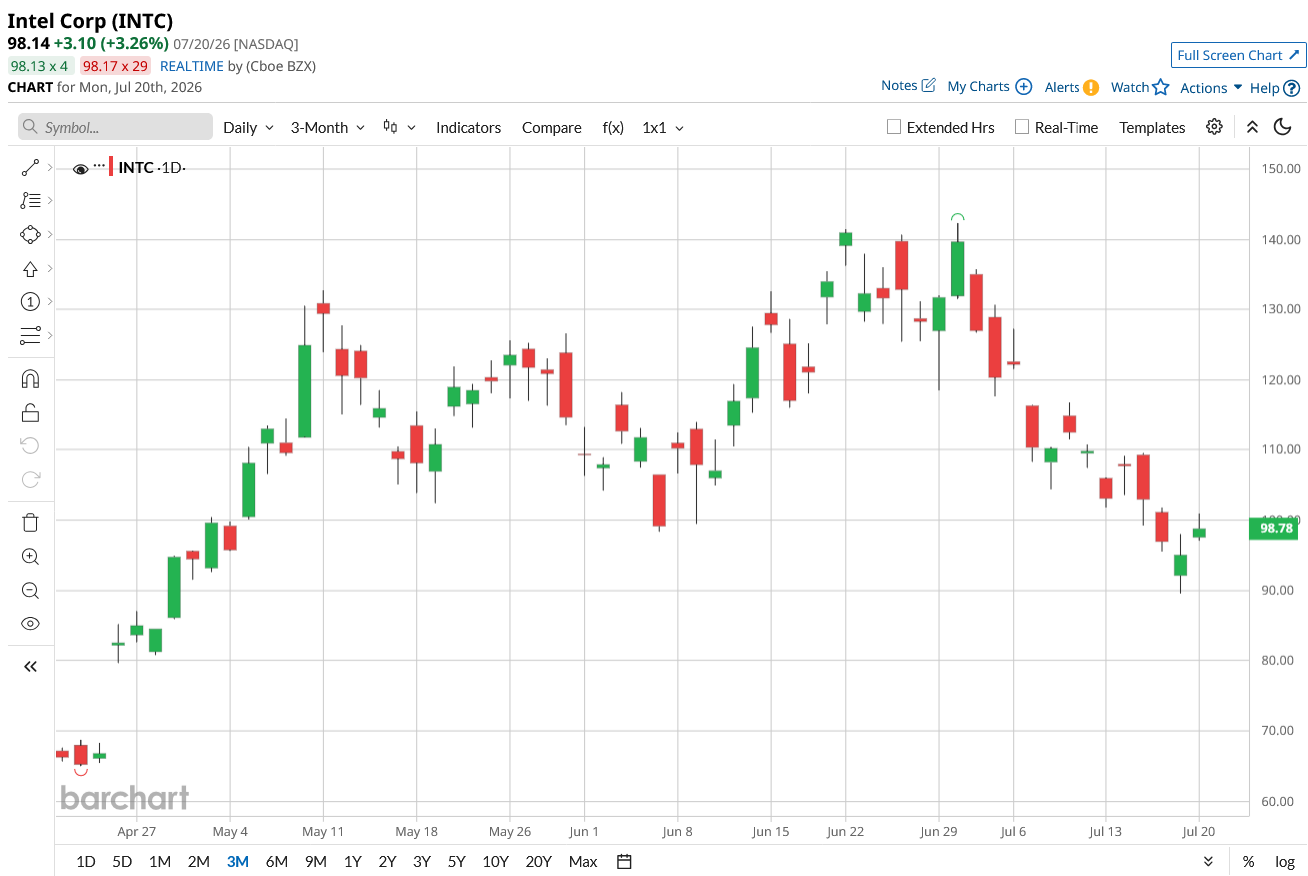Click the redo arrow icon
Screen dimensions: 1308x876
pos(30,479)
